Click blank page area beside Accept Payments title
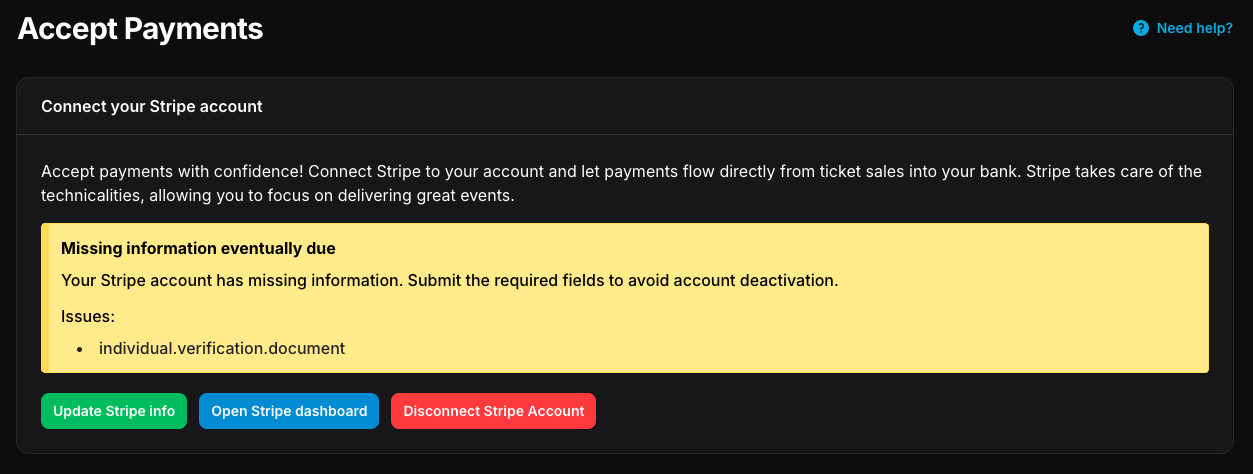This screenshot has width=1253, height=474. [650, 29]
